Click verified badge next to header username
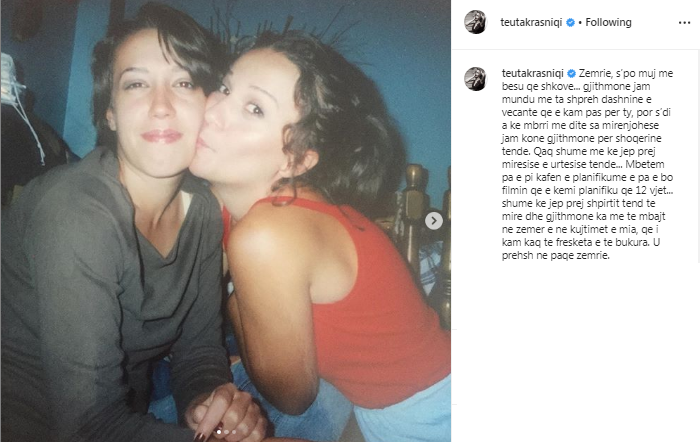Viewport: 700px width, 442px height. 571,22
